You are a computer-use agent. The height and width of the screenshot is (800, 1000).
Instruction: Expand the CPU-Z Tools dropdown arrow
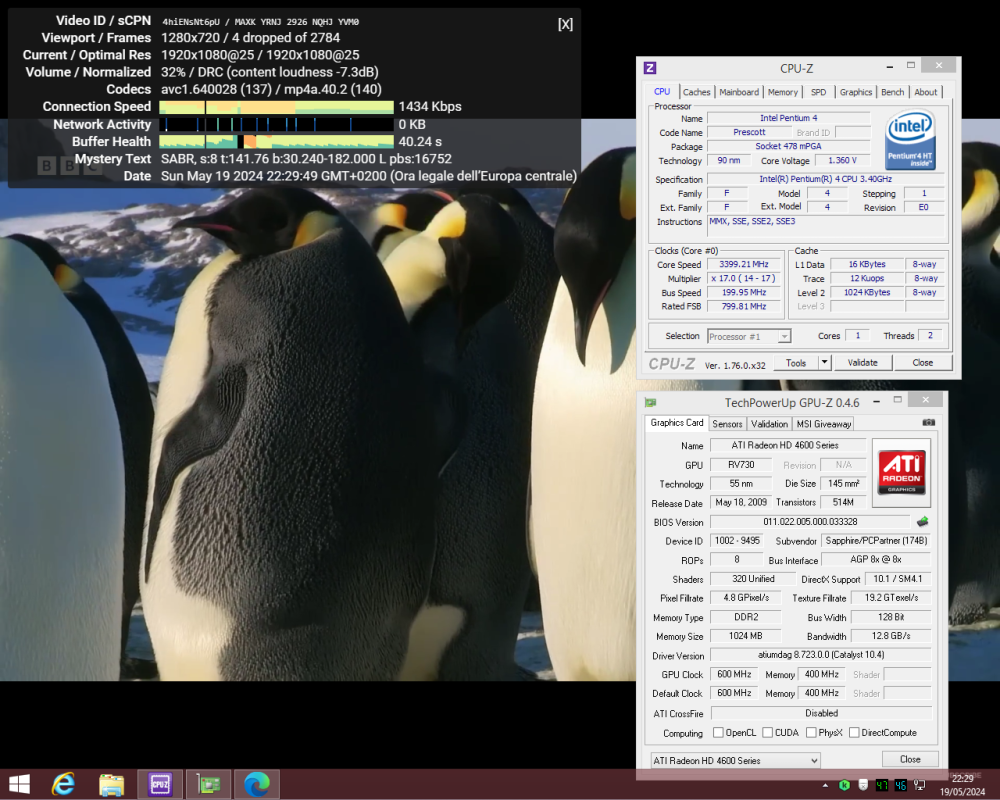824,363
